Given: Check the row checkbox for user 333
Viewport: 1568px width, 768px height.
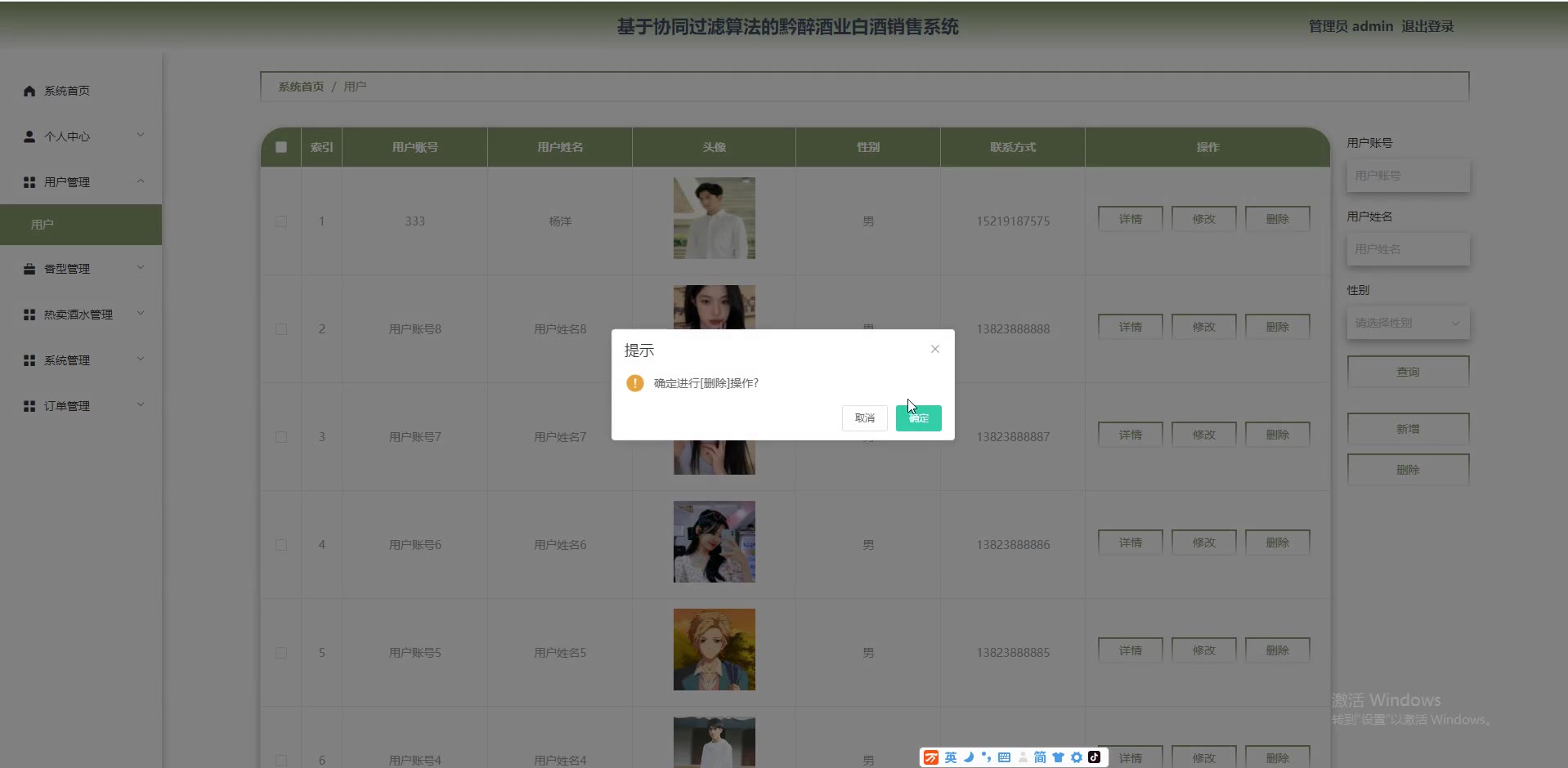Looking at the screenshot, I should pyautogui.click(x=281, y=221).
